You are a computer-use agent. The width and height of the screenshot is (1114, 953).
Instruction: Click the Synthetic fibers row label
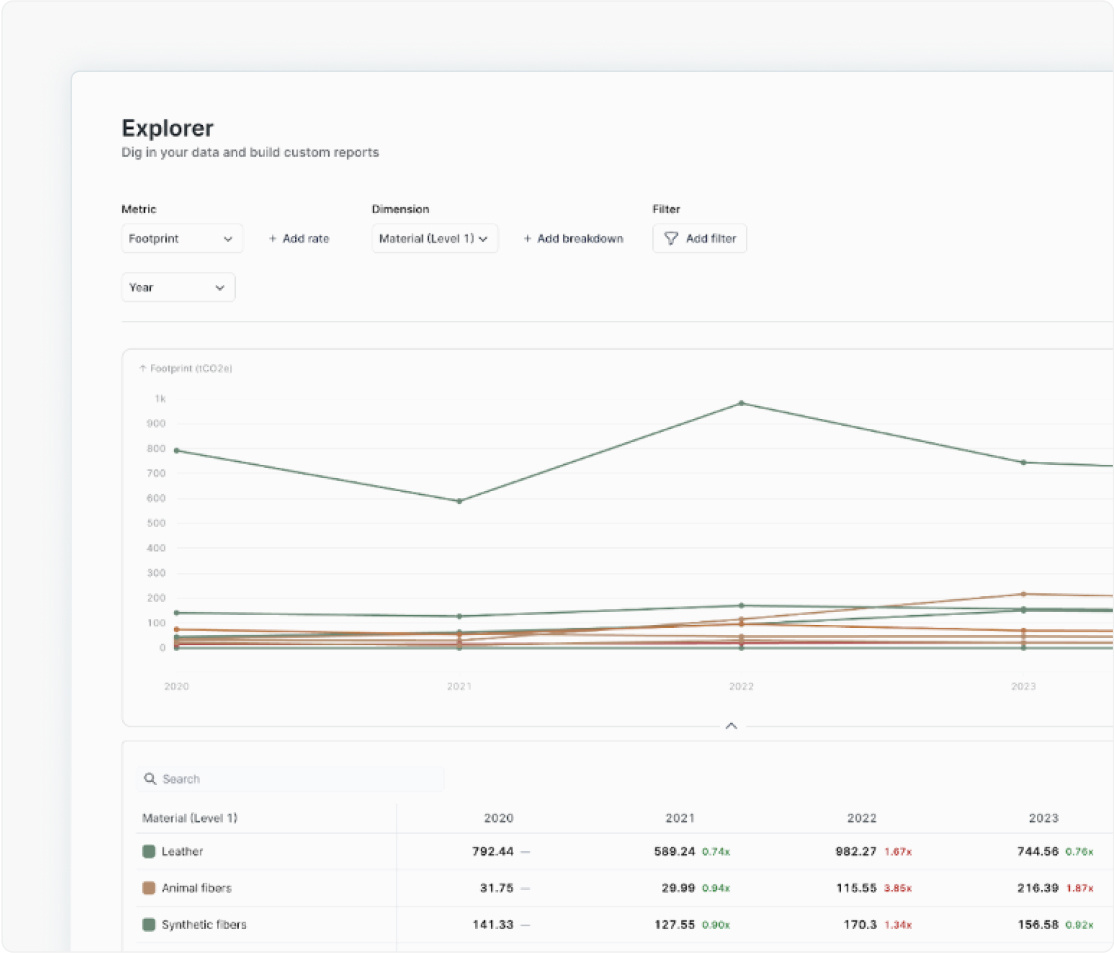[204, 925]
